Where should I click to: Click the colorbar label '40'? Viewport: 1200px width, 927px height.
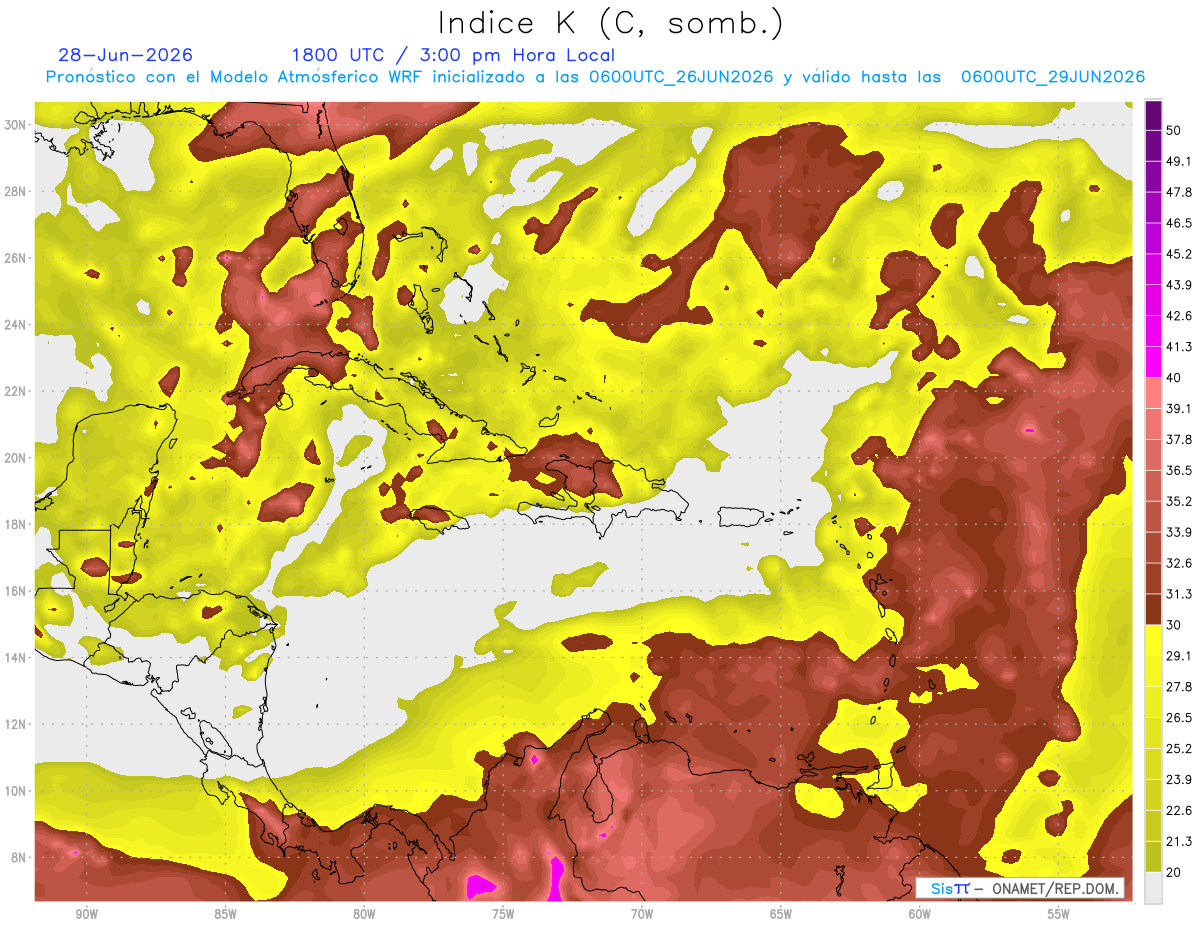tap(1173, 378)
